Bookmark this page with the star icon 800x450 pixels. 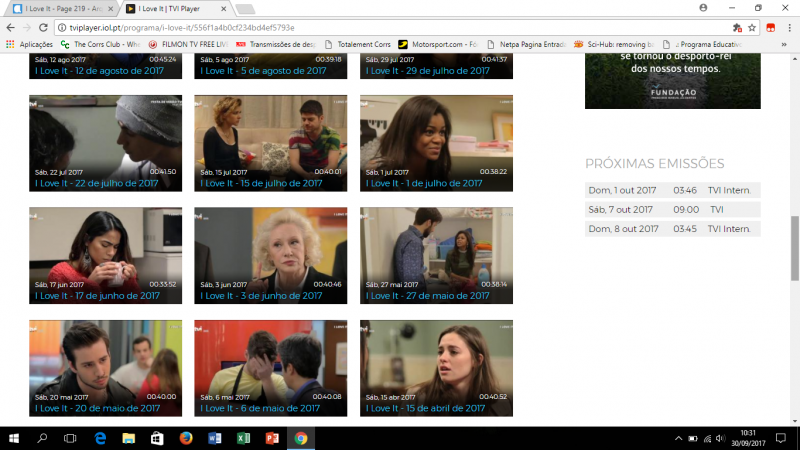click(752, 28)
